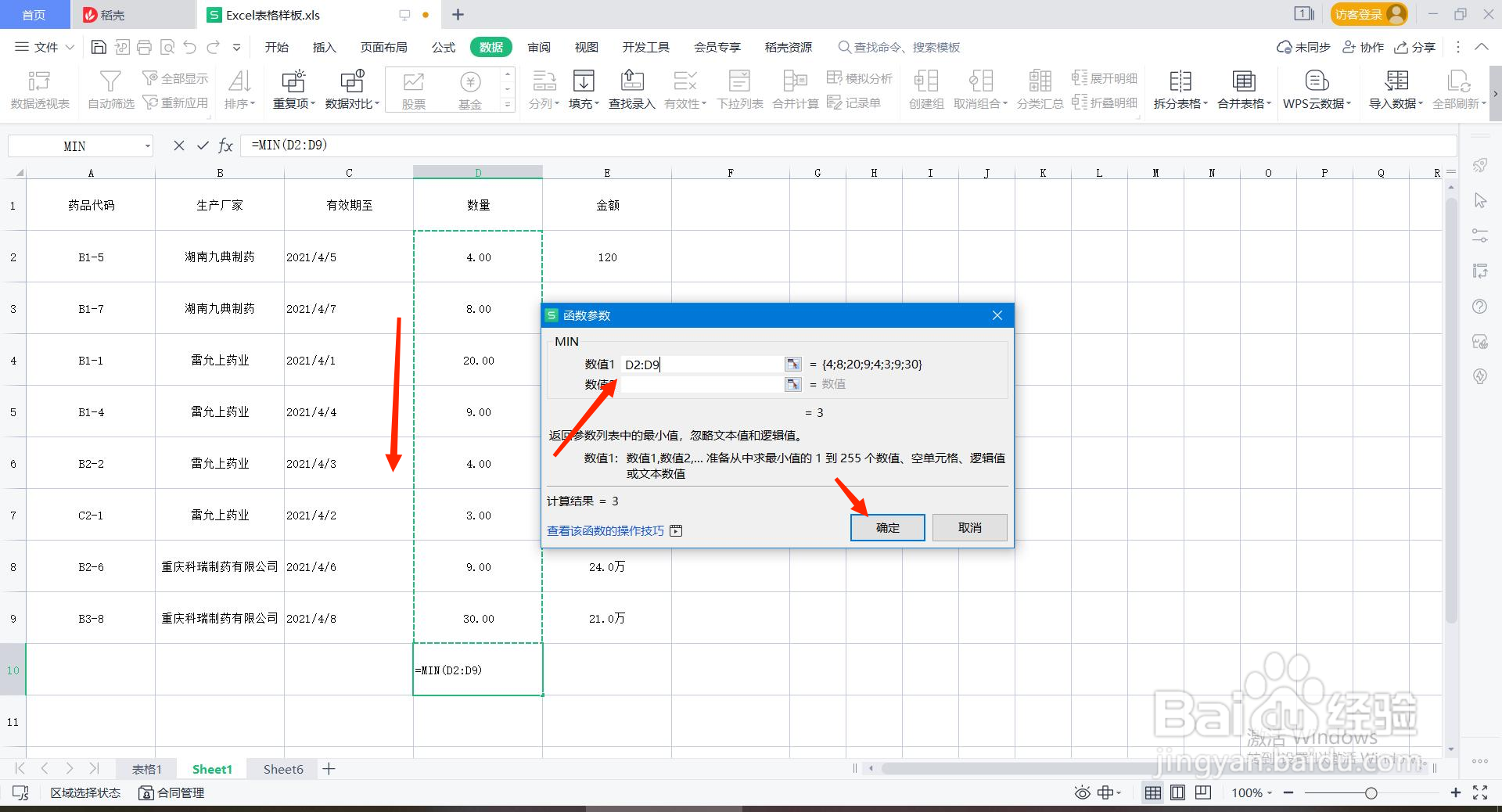1502x812 pixels.
Task: Open link 查看该函数的操作技巧
Action: [605, 530]
